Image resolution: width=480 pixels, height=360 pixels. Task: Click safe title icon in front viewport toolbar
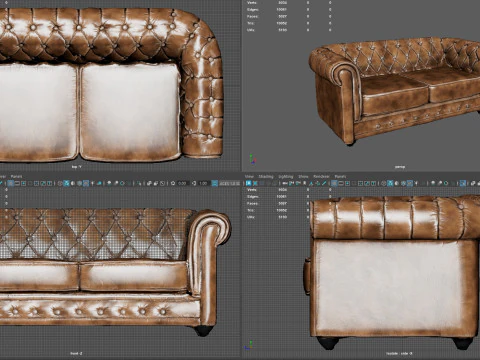(x=49, y=183)
